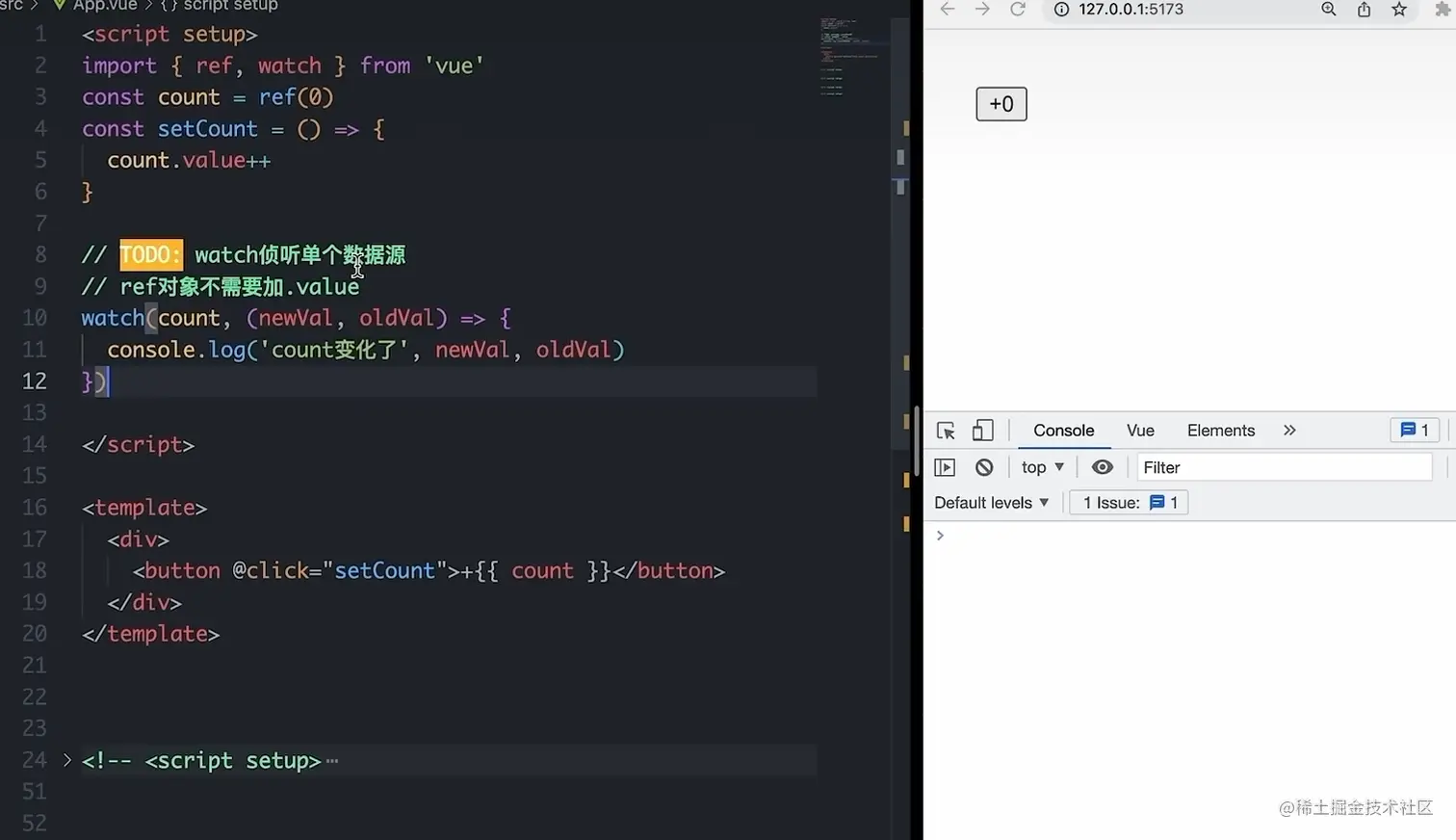Switch to the Vue devtools tab
This screenshot has width=1456, height=840.
(x=1140, y=431)
